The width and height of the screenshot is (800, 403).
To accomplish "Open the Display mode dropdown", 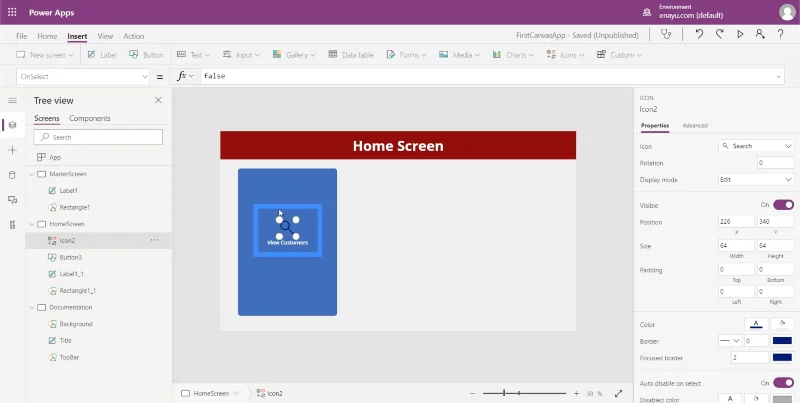I will coord(756,180).
